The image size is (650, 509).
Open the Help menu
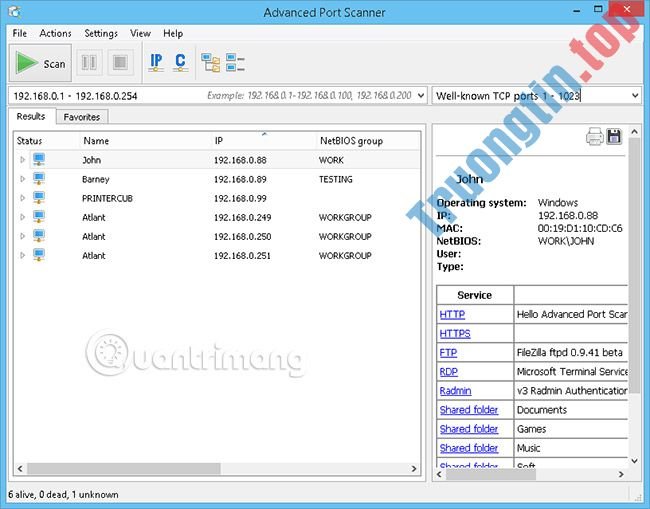[173, 33]
